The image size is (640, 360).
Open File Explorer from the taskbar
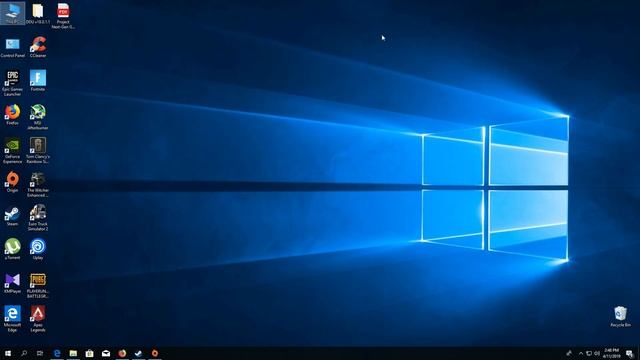click(73, 353)
